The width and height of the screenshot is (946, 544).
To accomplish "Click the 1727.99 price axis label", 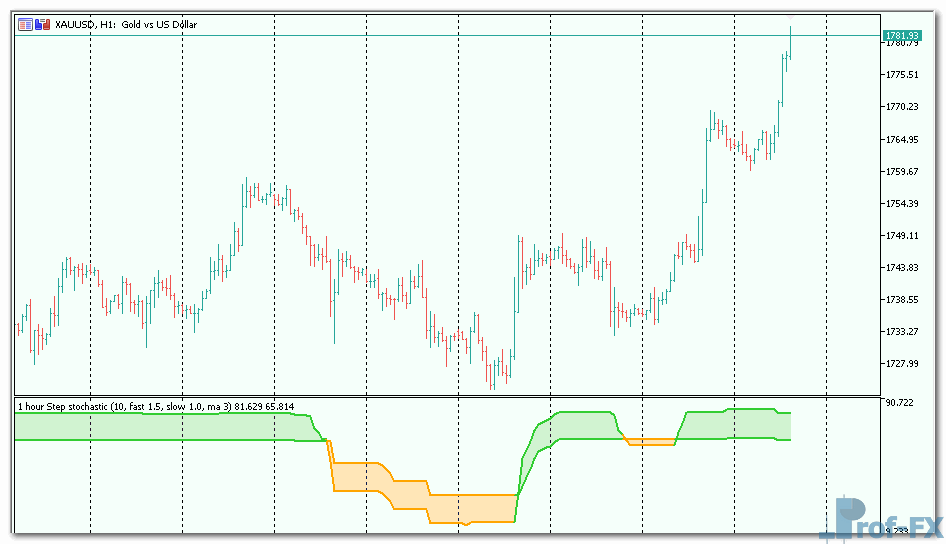I will 902,363.
